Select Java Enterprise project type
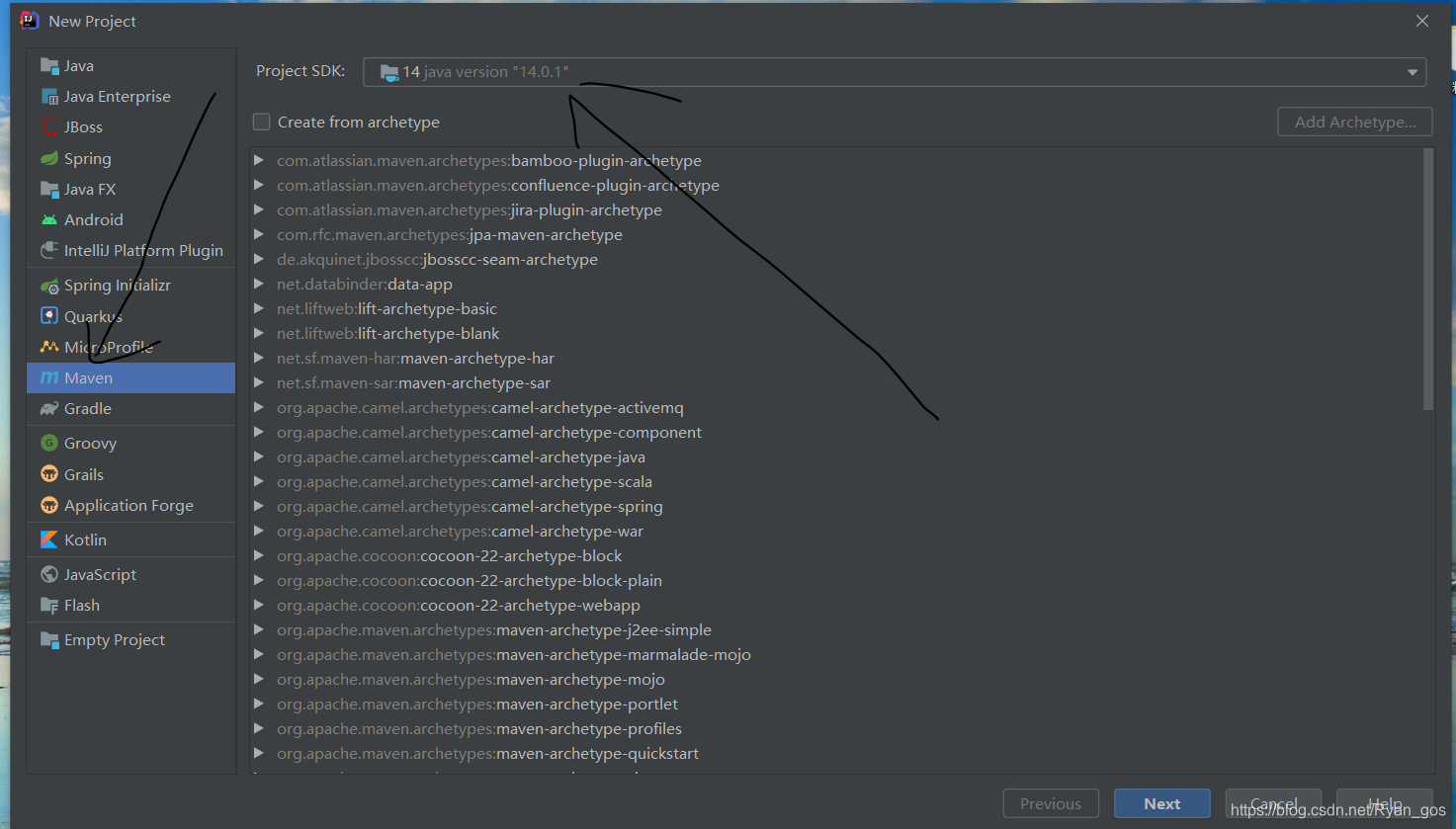The image size is (1456, 829). coord(131,97)
